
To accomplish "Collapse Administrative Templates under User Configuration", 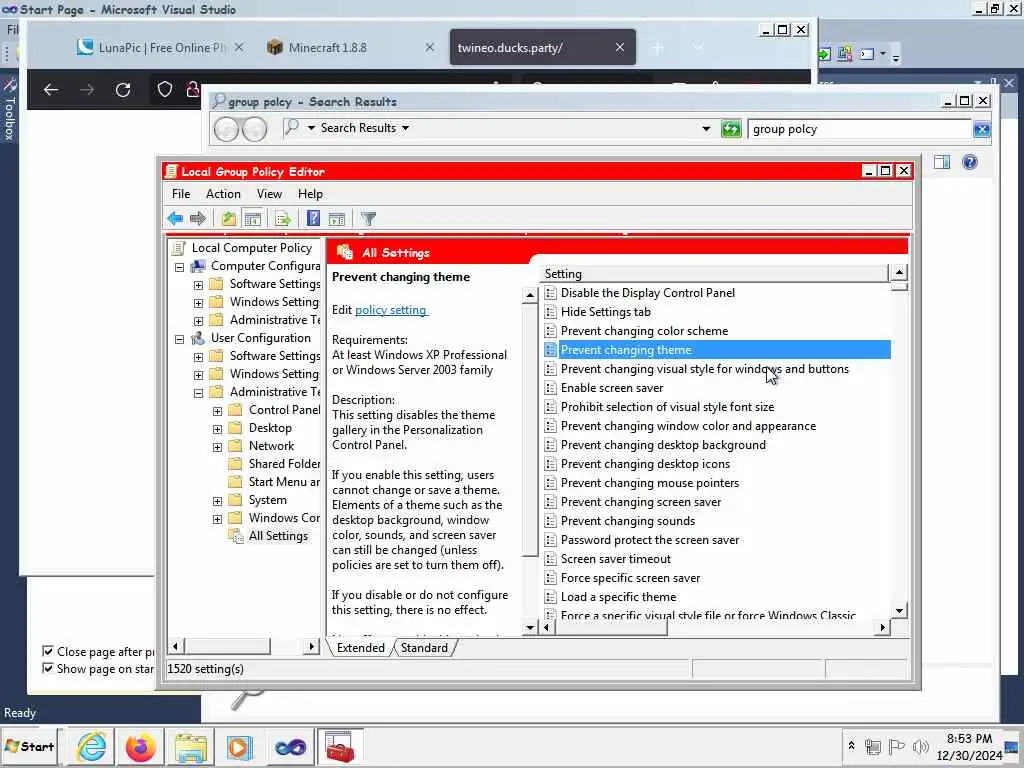I will [198, 393].
